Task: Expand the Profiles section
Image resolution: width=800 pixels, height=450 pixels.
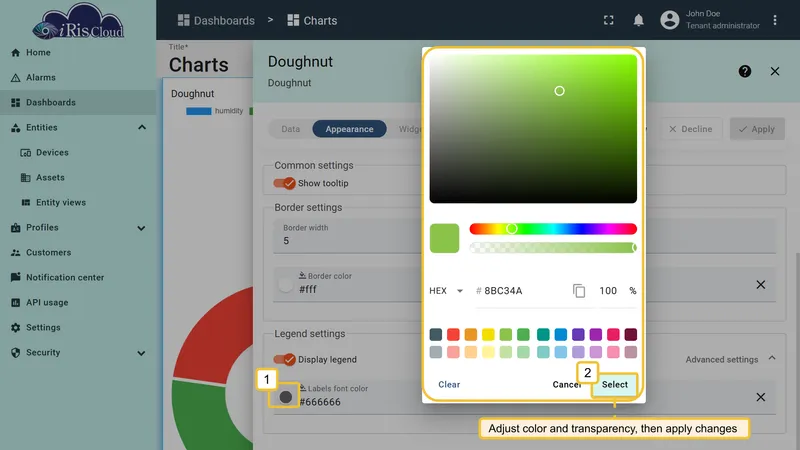Action: point(141,228)
